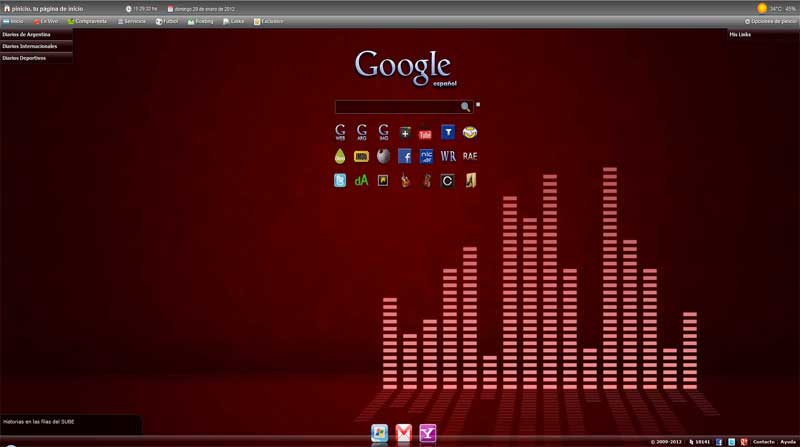Open the deviantArt dA shortcut
The height and width of the screenshot is (447, 800).
361,181
